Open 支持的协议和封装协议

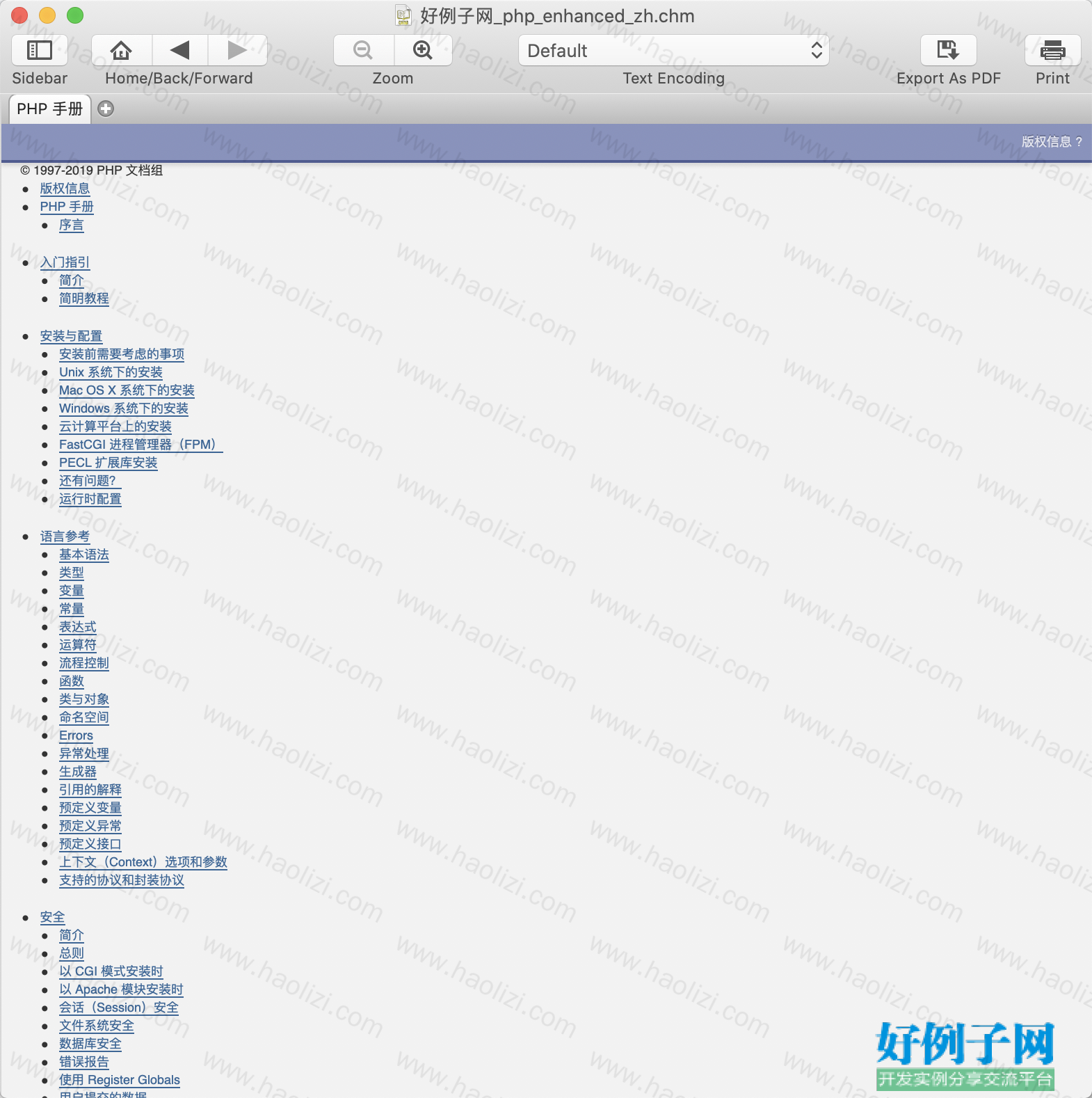coord(122,880)
